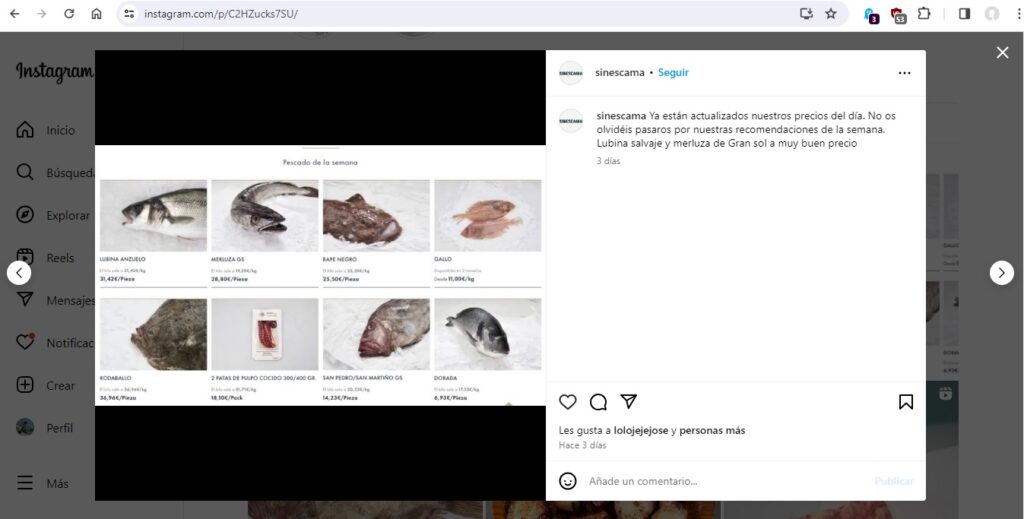The width and height of the screenshot is (1024, 519).
Task: Click the comment bubble icon
Action: (x=598, y=401)
